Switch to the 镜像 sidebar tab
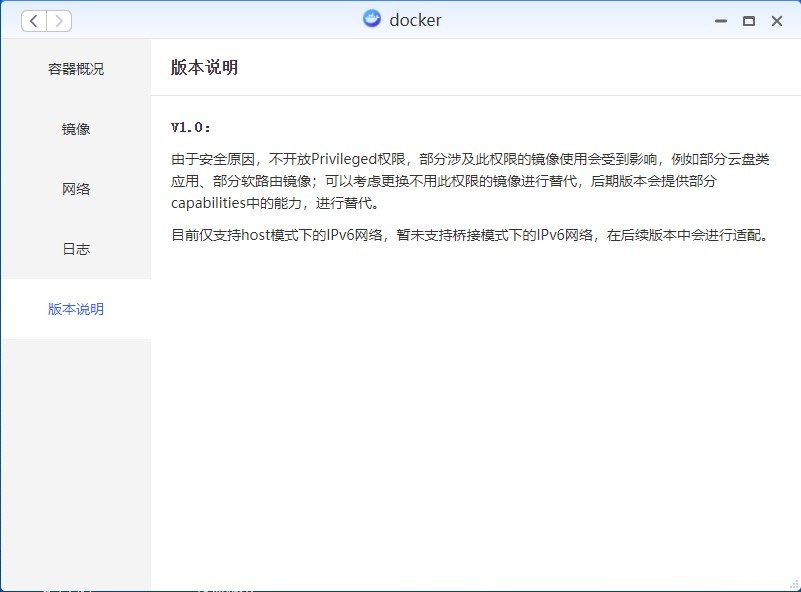Screen dimensions: 801x592 point(76,129)
